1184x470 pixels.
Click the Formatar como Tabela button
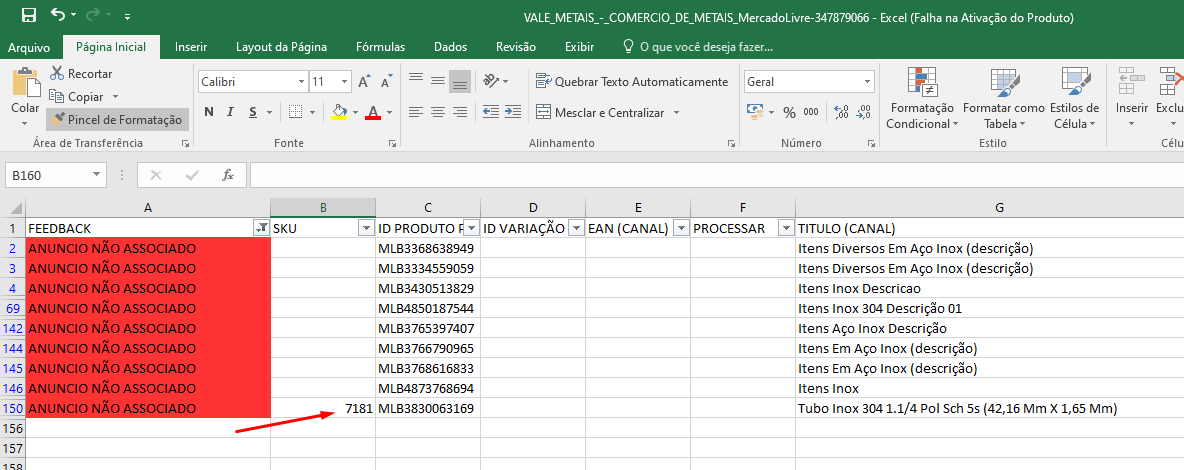point(1003,100)
